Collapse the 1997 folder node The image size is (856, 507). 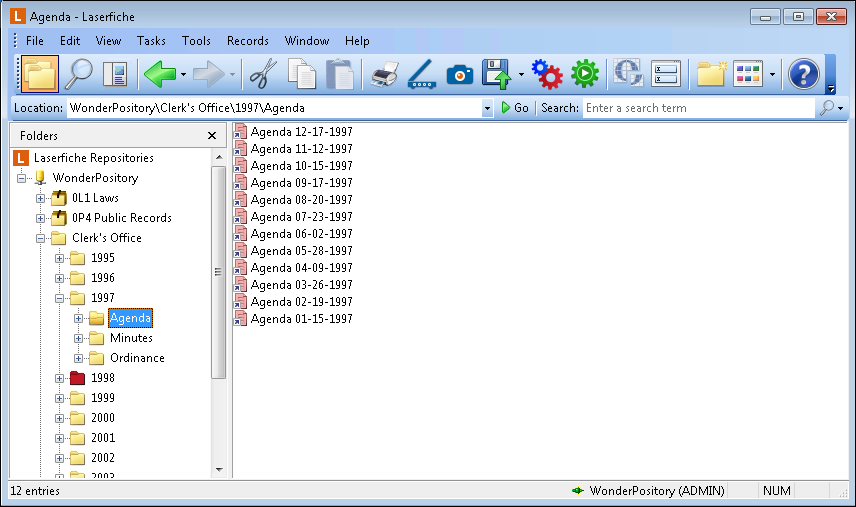pos(60,298)
